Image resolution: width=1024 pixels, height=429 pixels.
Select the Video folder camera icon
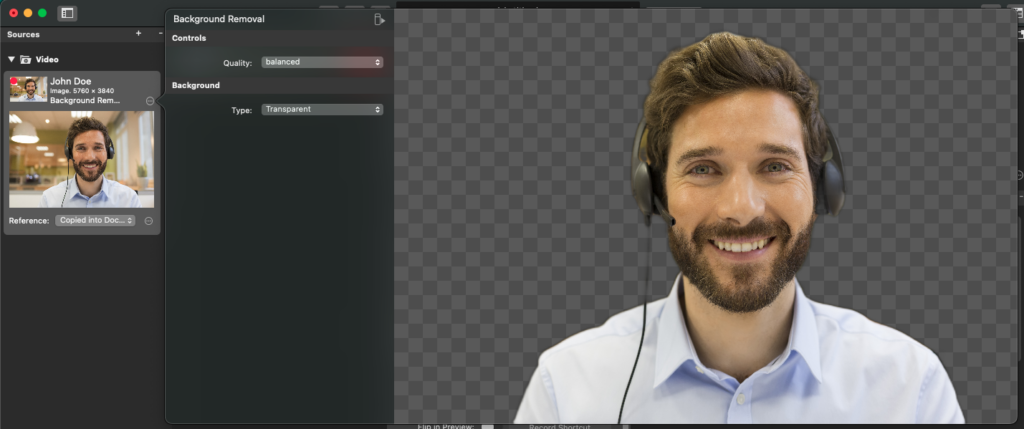tap(25, 59)
